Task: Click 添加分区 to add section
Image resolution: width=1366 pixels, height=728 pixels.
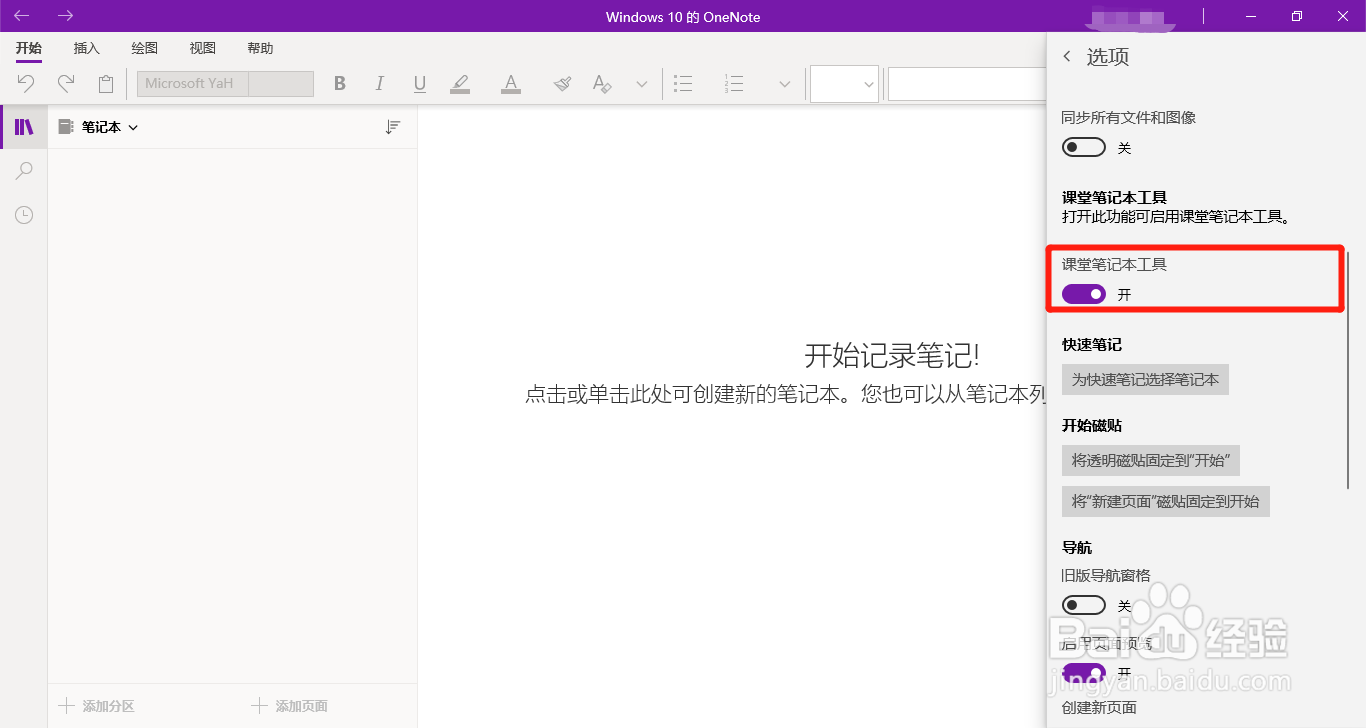Action: pos(97,706)
